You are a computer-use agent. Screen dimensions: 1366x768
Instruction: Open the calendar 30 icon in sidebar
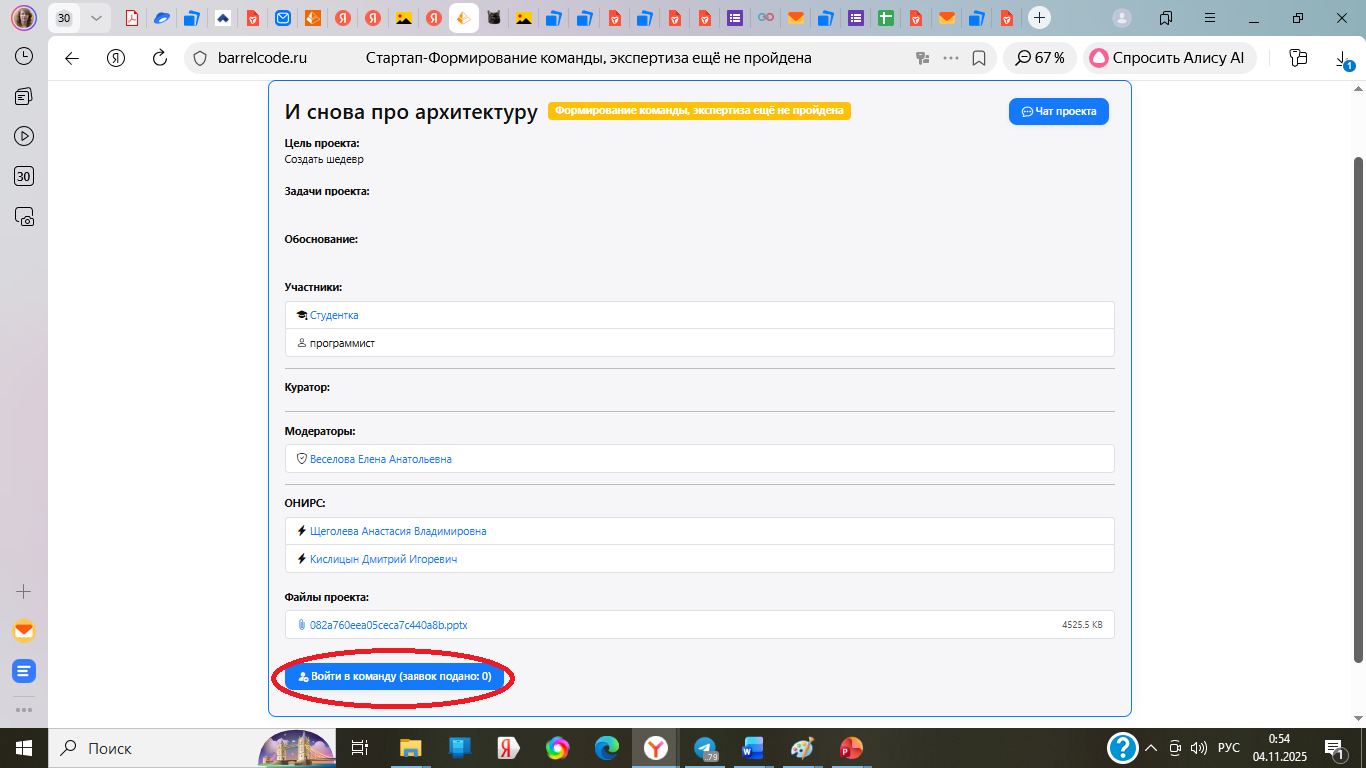[x=24, y=176]
